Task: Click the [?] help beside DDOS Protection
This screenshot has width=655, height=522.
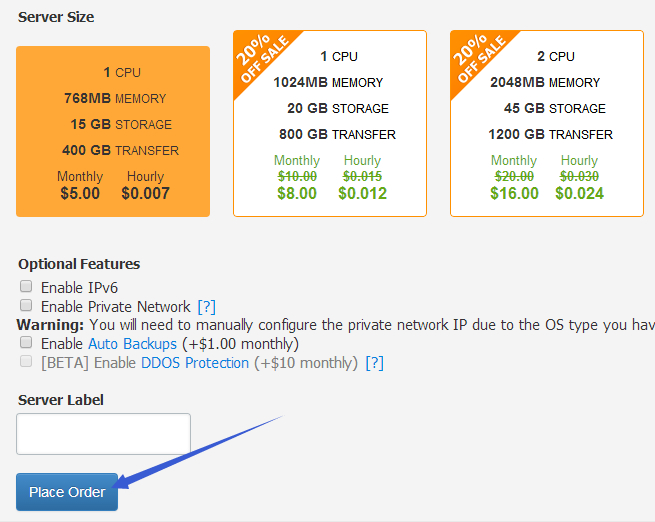Action: 375,363
